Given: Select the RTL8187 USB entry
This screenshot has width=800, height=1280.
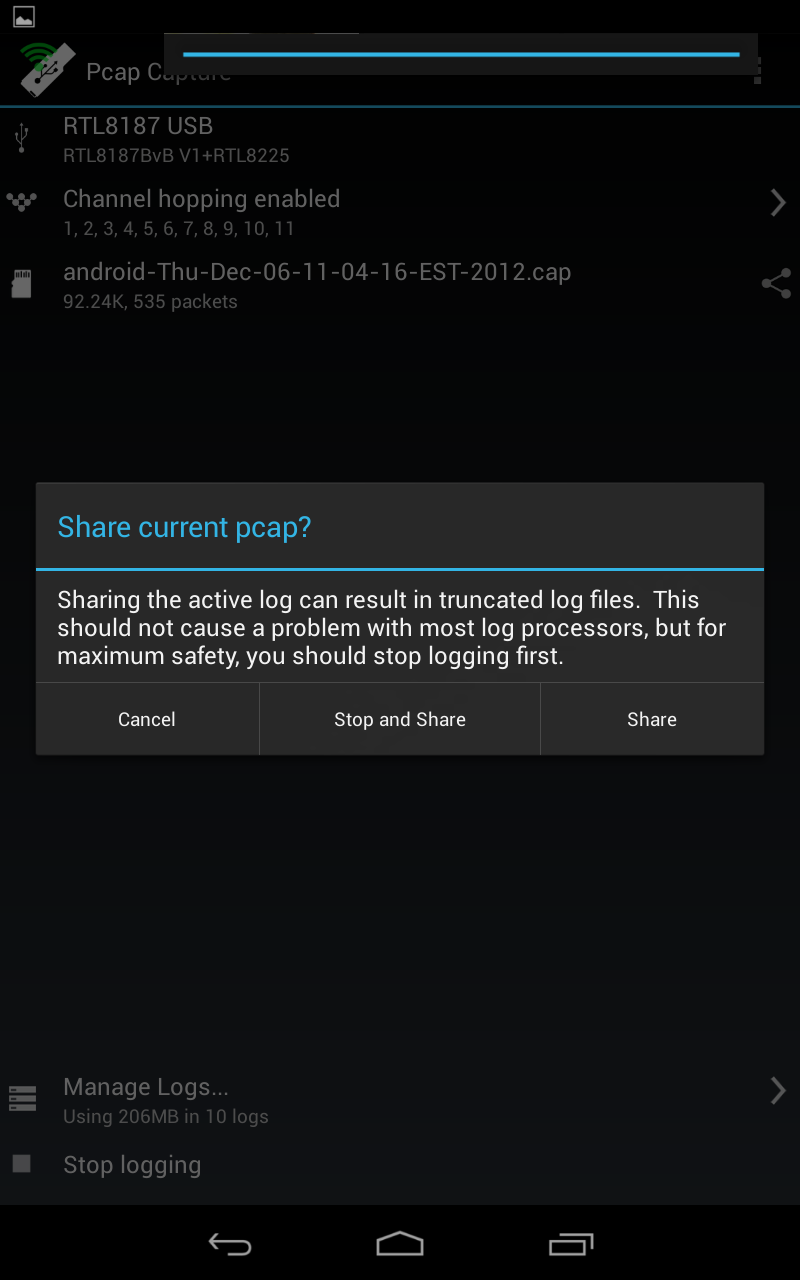Looking at the screenshot, I should coord(400,138).
